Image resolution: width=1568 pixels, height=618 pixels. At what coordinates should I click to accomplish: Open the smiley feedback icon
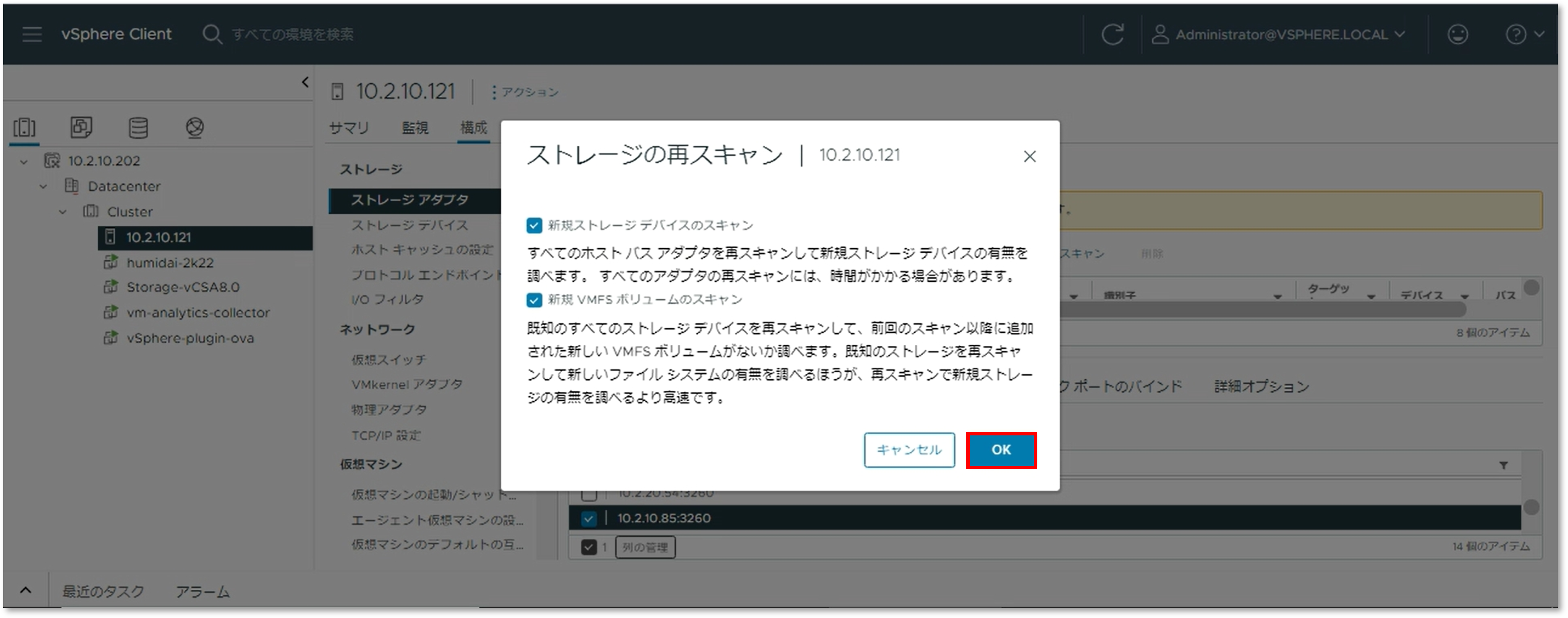pos(1457,34)
